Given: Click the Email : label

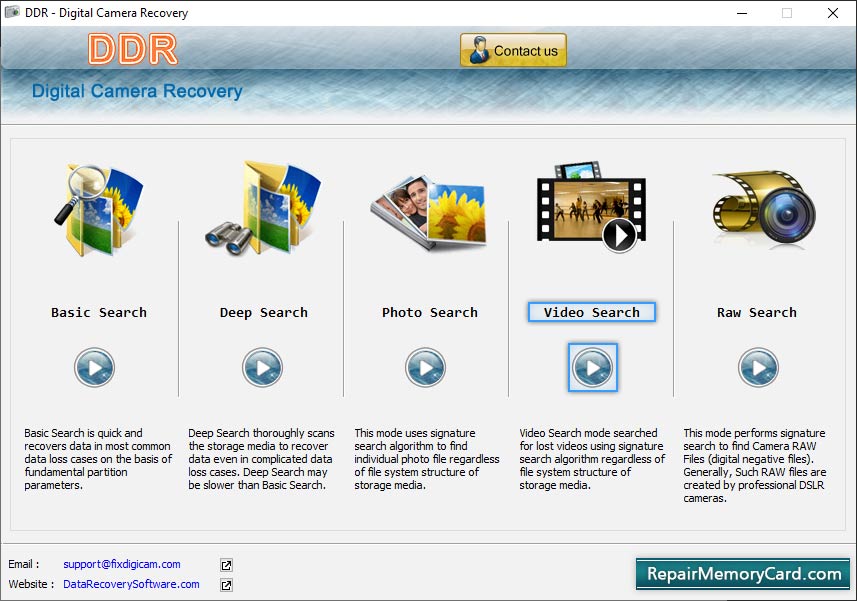Looking at the screenshot, I should tap(24, 564).
